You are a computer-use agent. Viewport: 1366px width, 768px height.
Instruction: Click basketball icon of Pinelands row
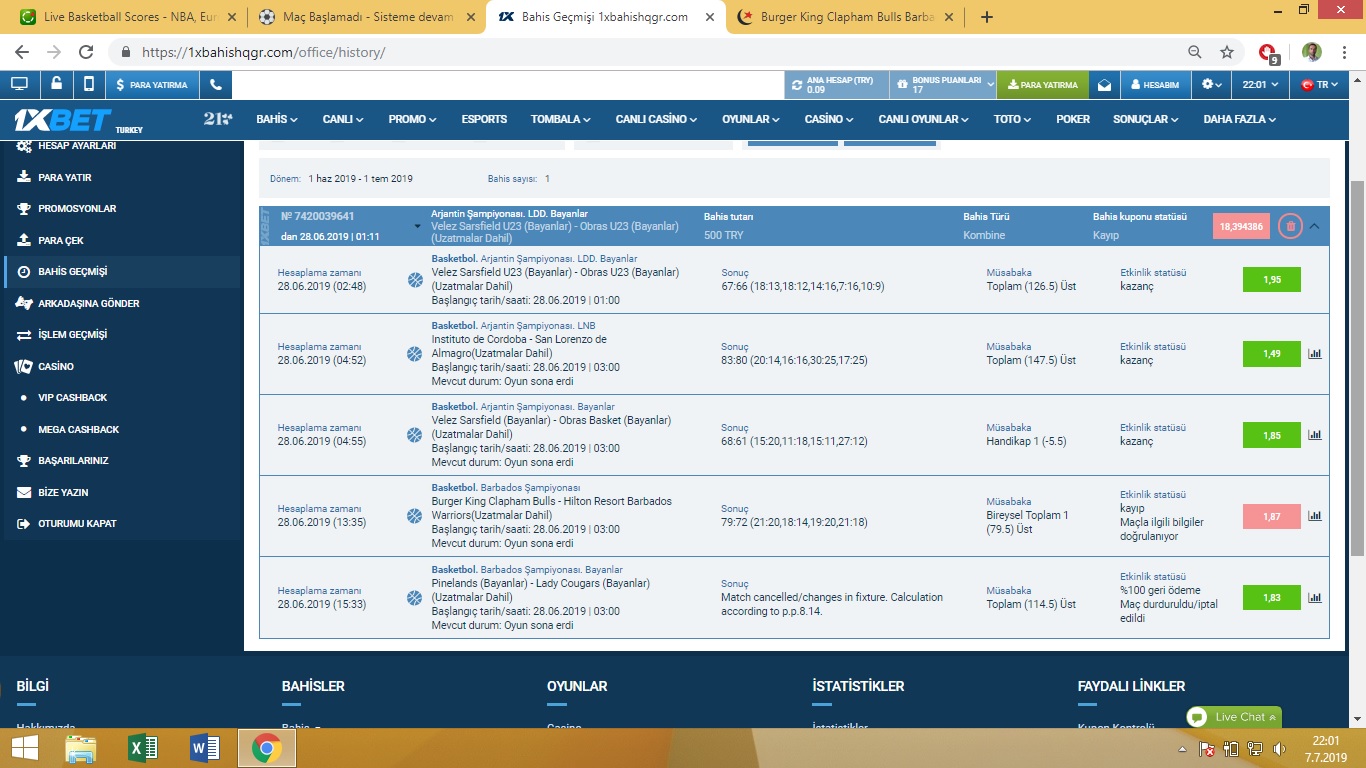point(415,598)
